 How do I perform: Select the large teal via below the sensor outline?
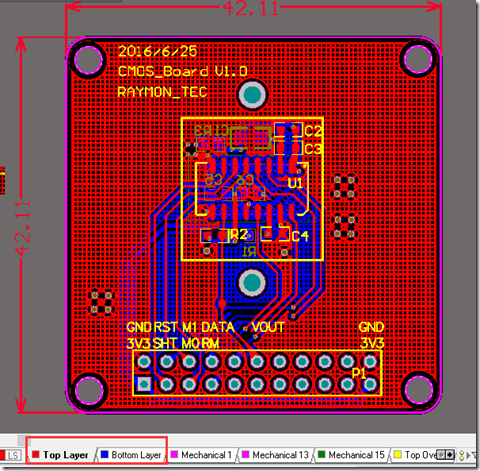click(252, 283)
